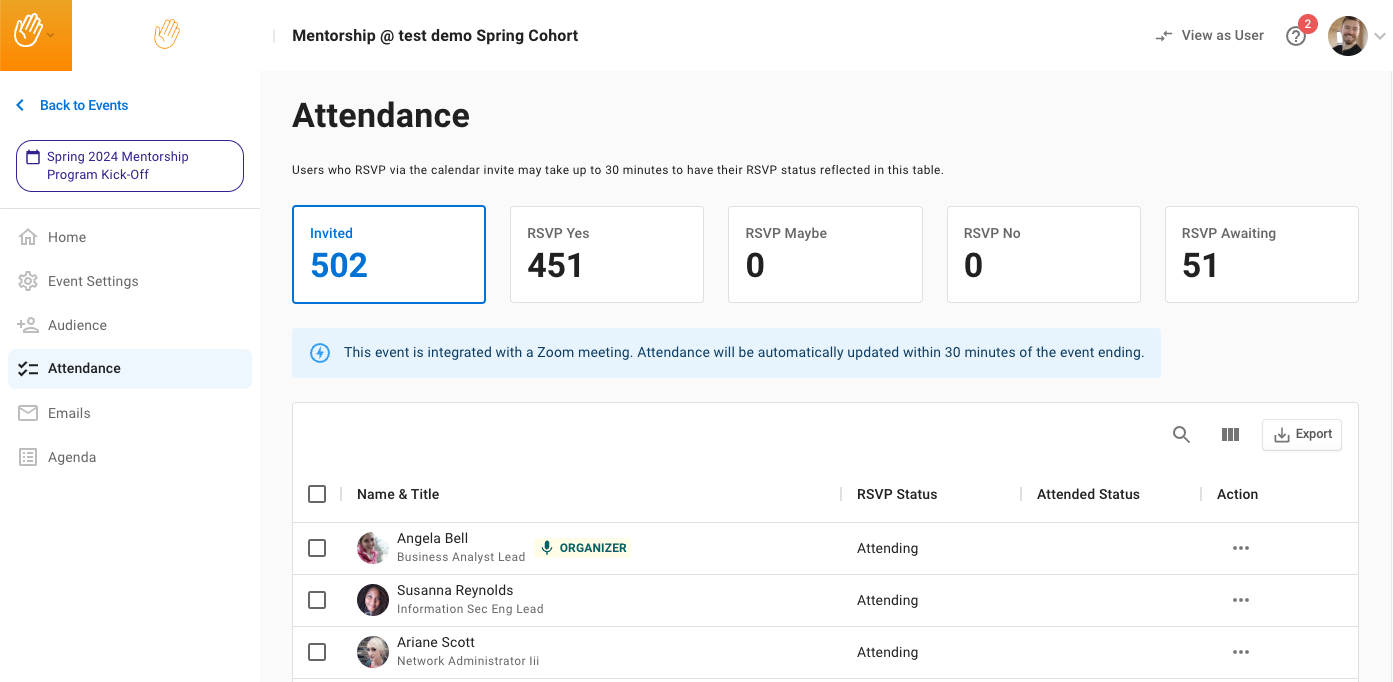The height and width of the screenshot is (682, 1393).
Task: Open the column view settings icon
Action: pos(1230,435)
